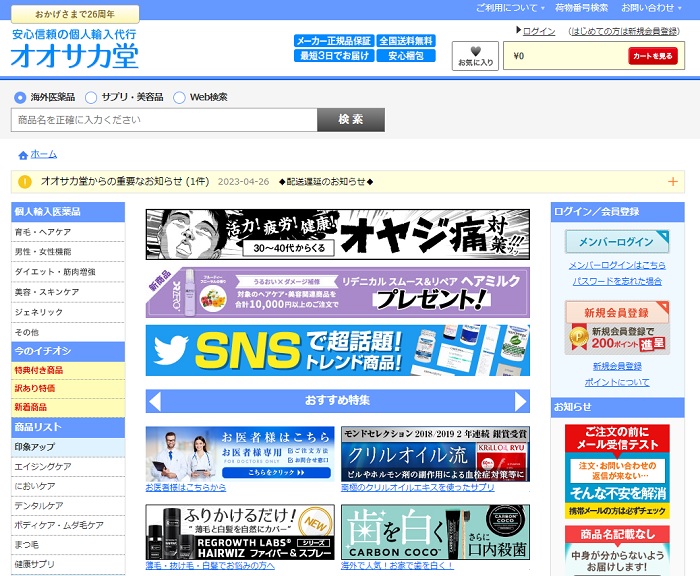The width and height of the screenshot is (700, 576).
Task: Open the 商品名記載なし notice banner
Action: click(x=617, y=551)
